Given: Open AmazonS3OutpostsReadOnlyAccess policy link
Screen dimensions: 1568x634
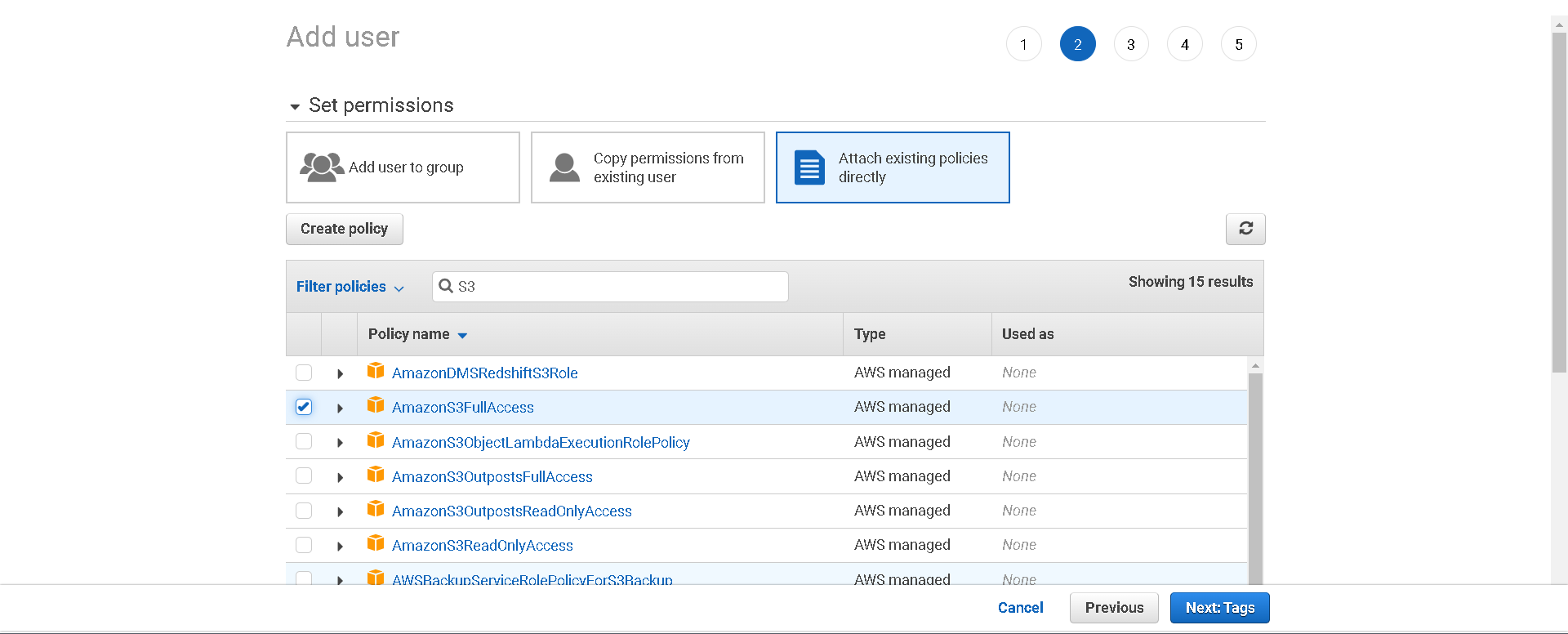Looking at the screenshot, I should point(512,511).
